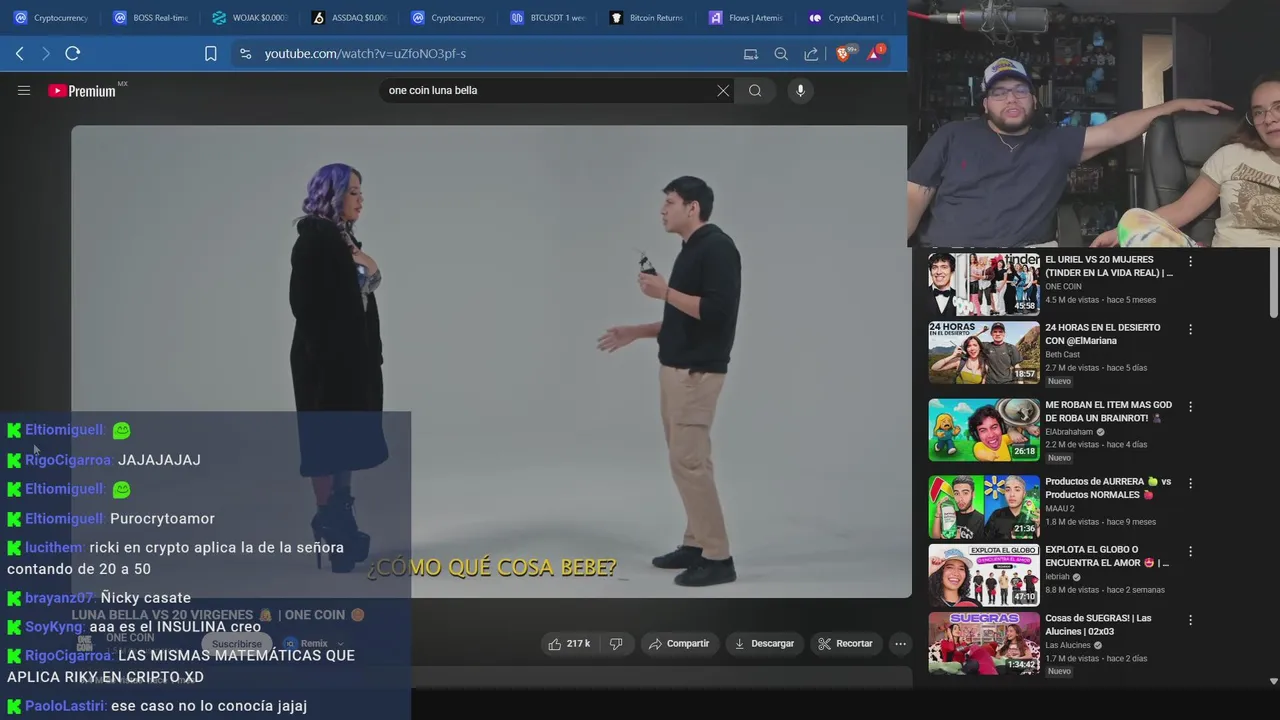Clear the search query with the X
This screenshot has height=720, width=1280.
tap(723, 90)
